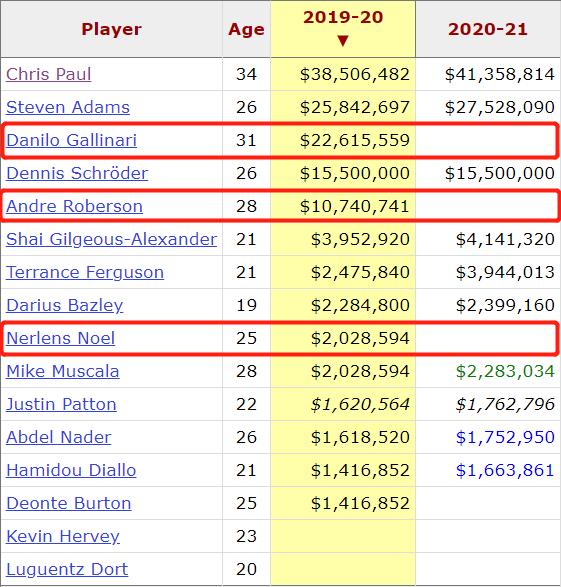The image size is (561, 587).
Task: Open Abdel Nader player link
Action: click(x=59, y=437)
